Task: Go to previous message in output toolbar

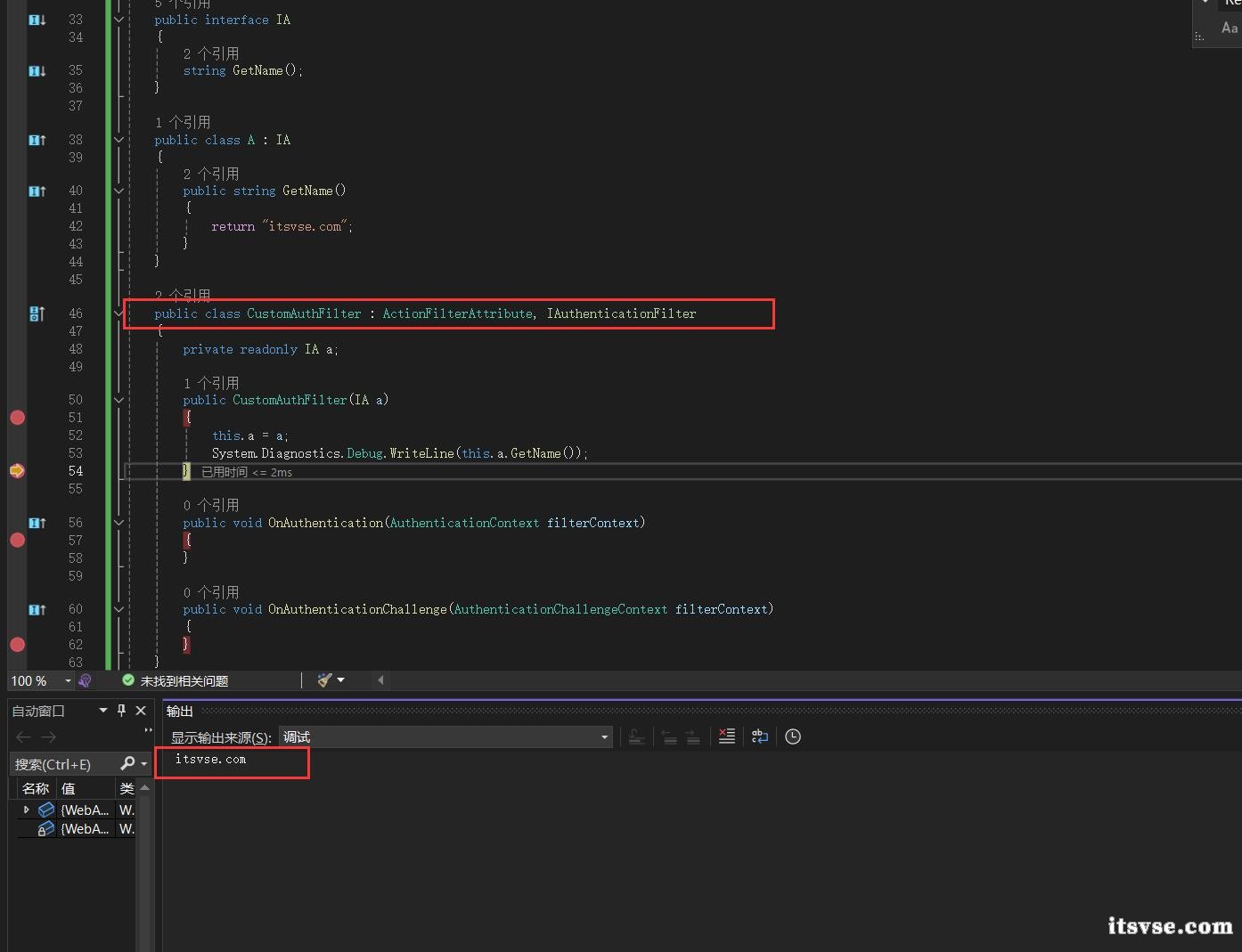Action: (669, 736)
